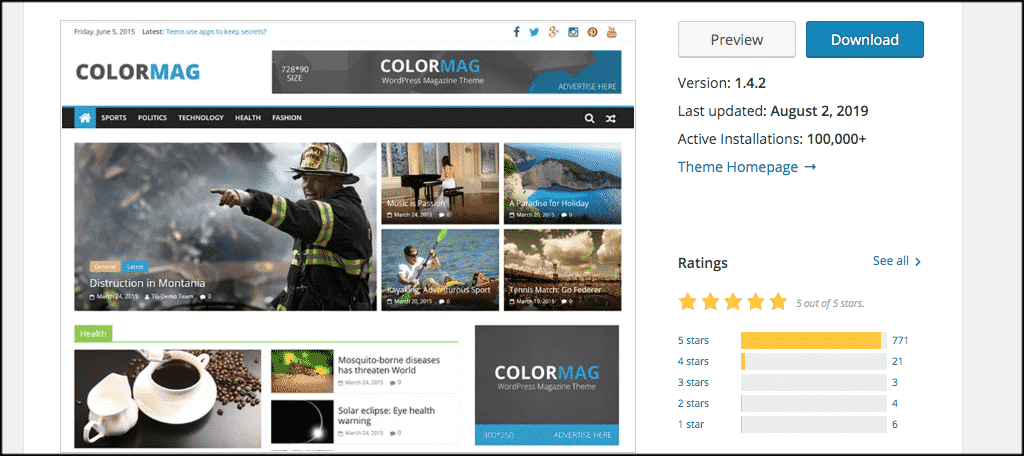This screenshot has width=1024, height=456.
Task: Click the 21 ratings count
Action: coord(897,361)
